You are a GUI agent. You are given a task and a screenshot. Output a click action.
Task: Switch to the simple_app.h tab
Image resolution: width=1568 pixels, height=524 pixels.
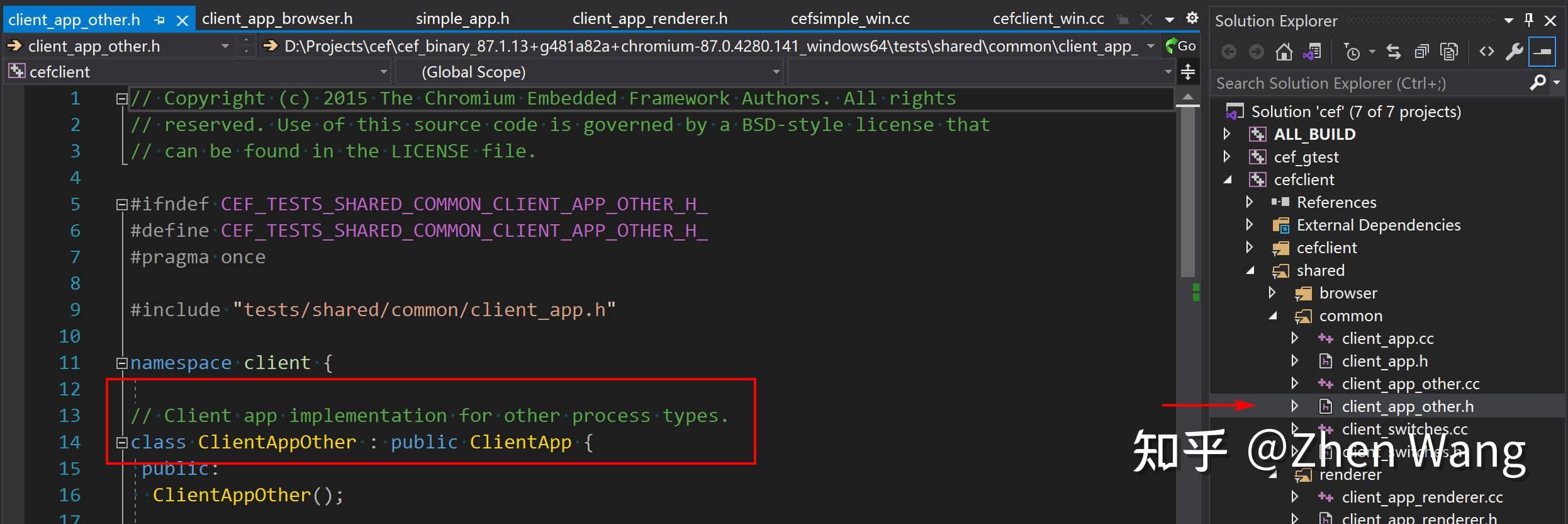462,19
